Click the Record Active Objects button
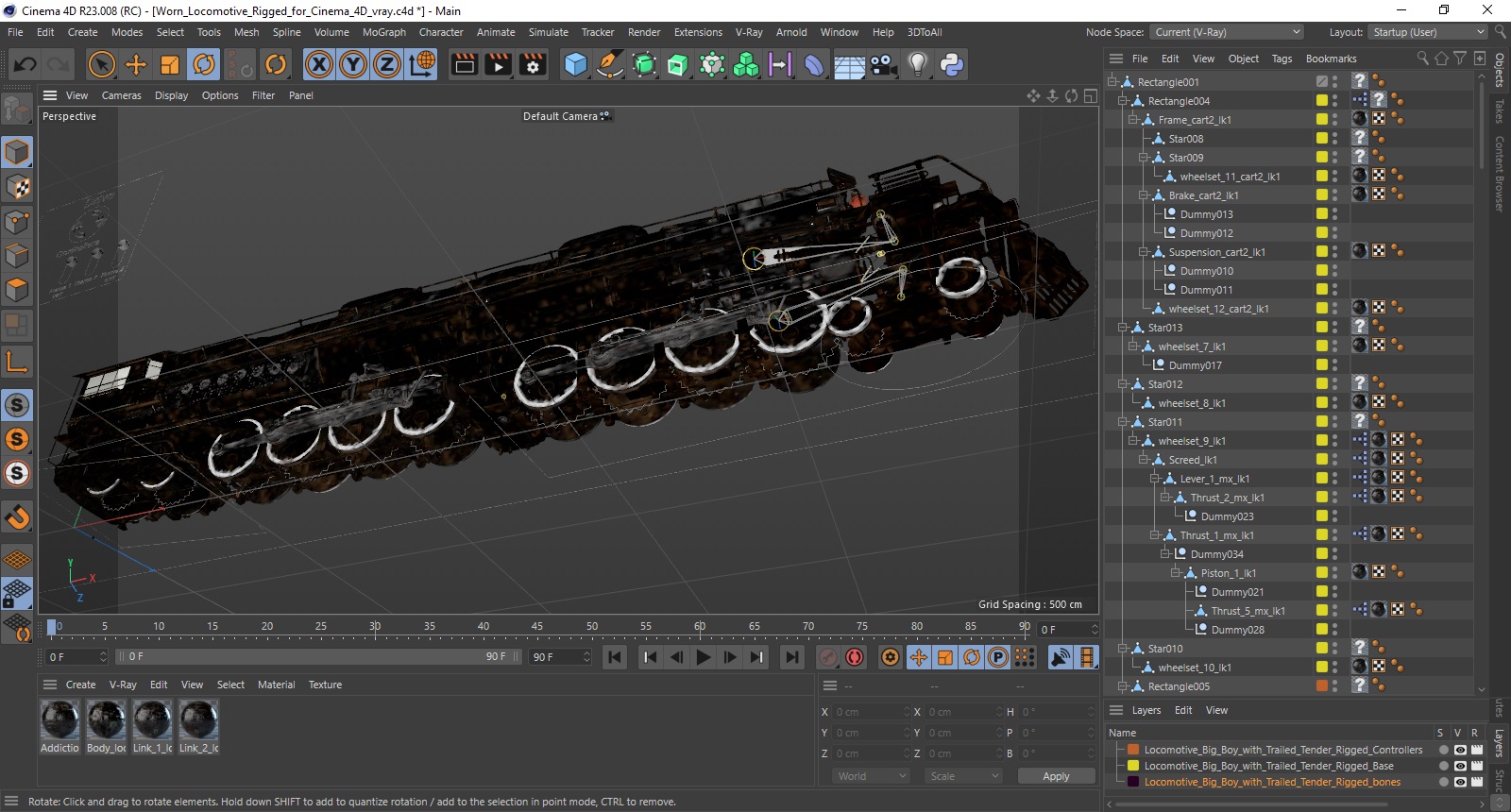The image size is (1511, 812). point(827,657)
